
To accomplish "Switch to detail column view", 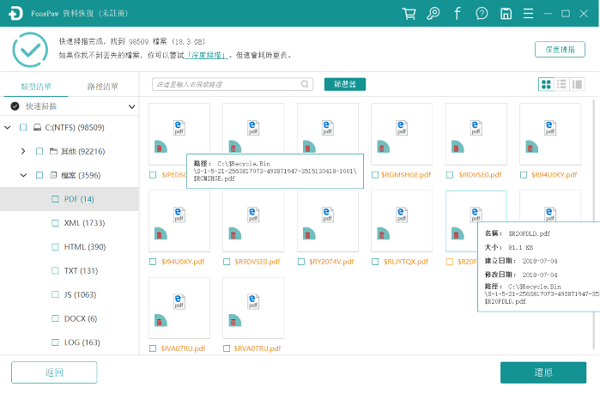I will coord(577,84).
